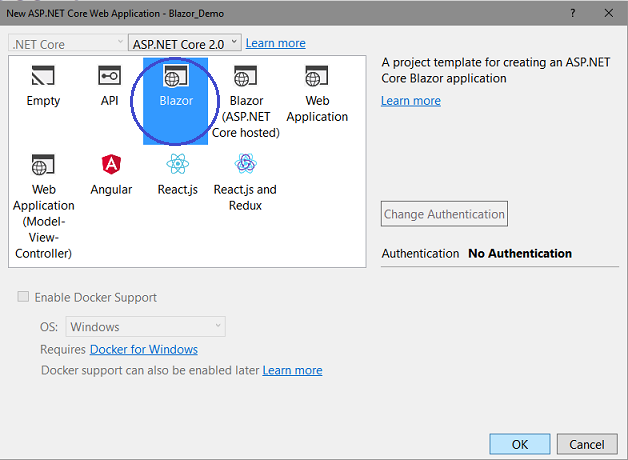Open the ASP.NET Core 2.0 version dropdown
Viewport: 628px width, 460px height.
pyautogui.click(x=185, y=42)
